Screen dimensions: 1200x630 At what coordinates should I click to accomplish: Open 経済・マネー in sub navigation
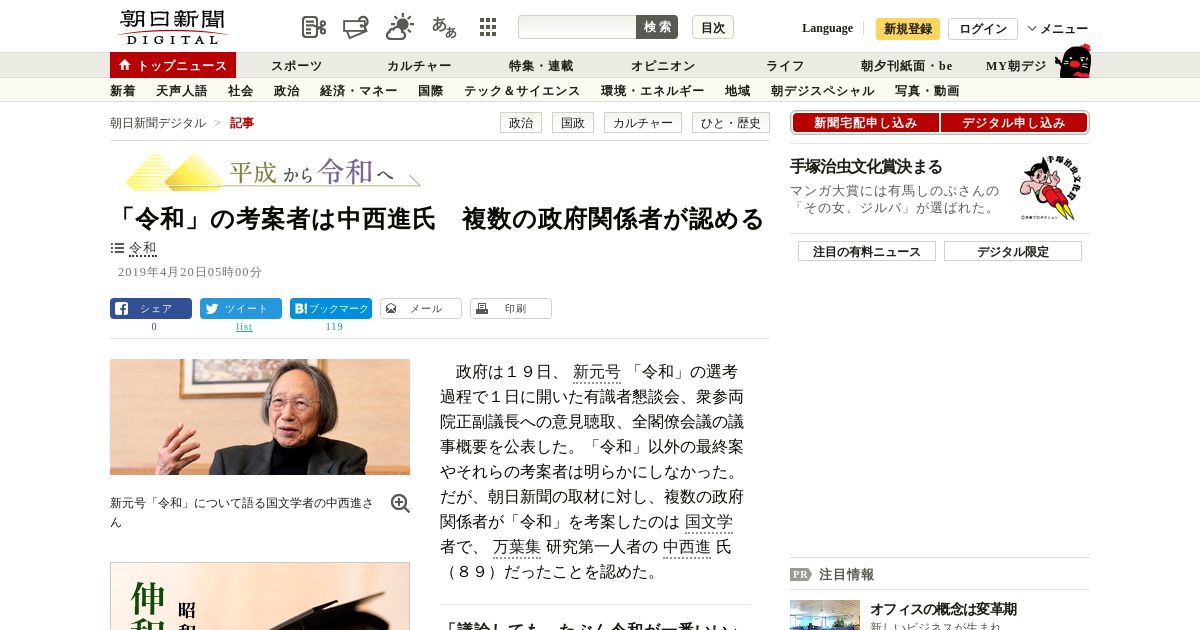tap(359, 91)
